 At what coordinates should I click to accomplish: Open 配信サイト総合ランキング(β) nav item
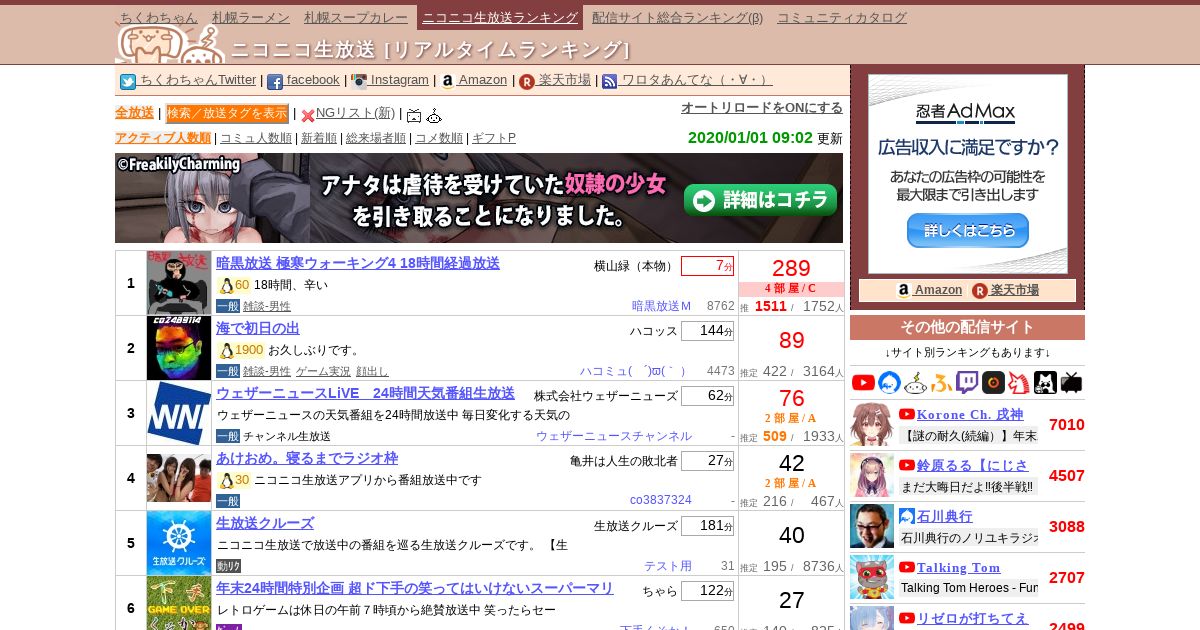click(x=677, y=17)
